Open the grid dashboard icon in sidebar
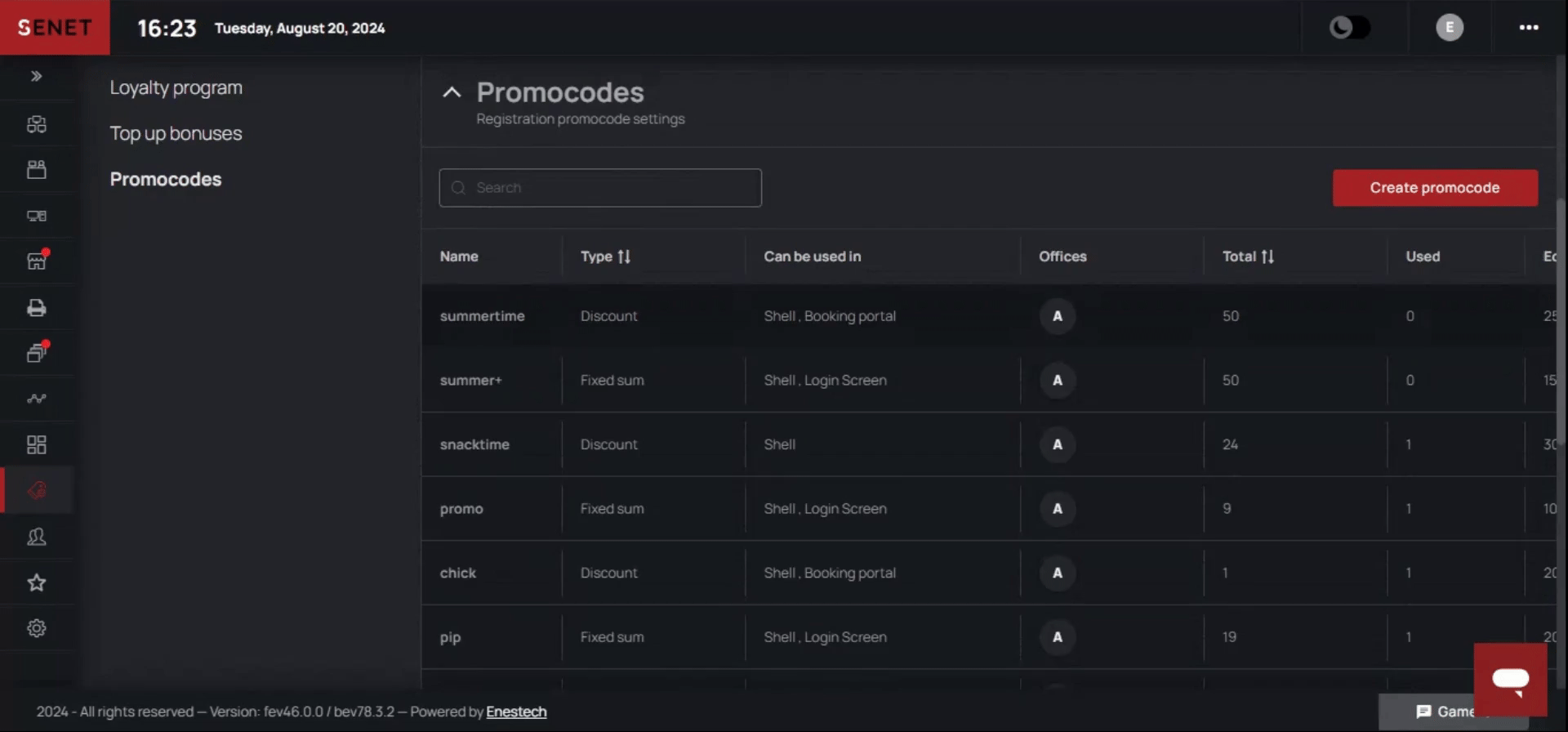1568x732 pixels. coord(37,444)
